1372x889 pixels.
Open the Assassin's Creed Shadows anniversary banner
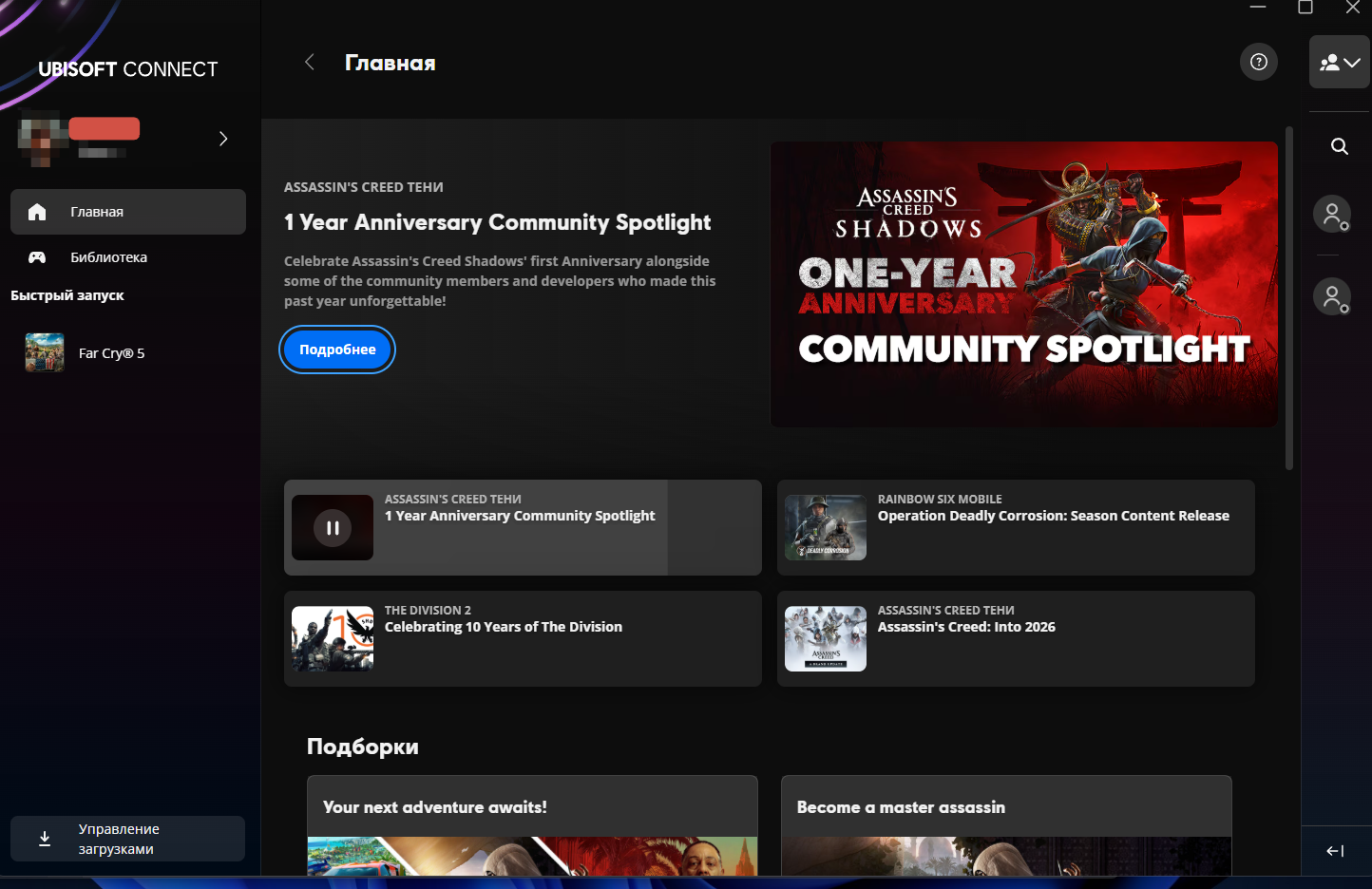[1023, 284]
